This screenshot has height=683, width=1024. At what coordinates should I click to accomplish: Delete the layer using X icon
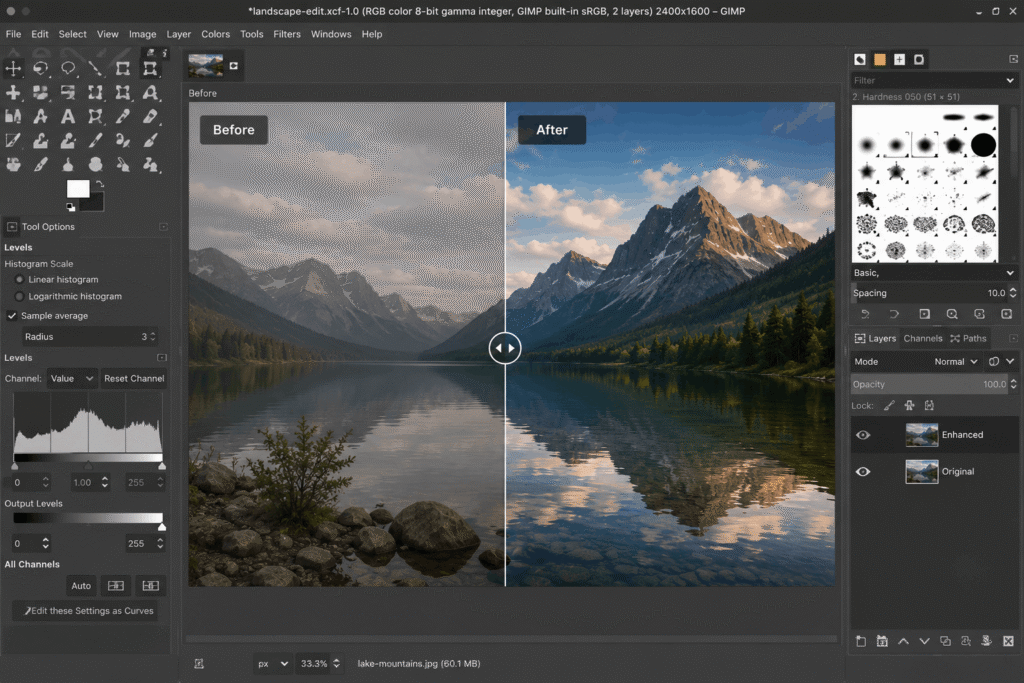(x=1008, y=641)
